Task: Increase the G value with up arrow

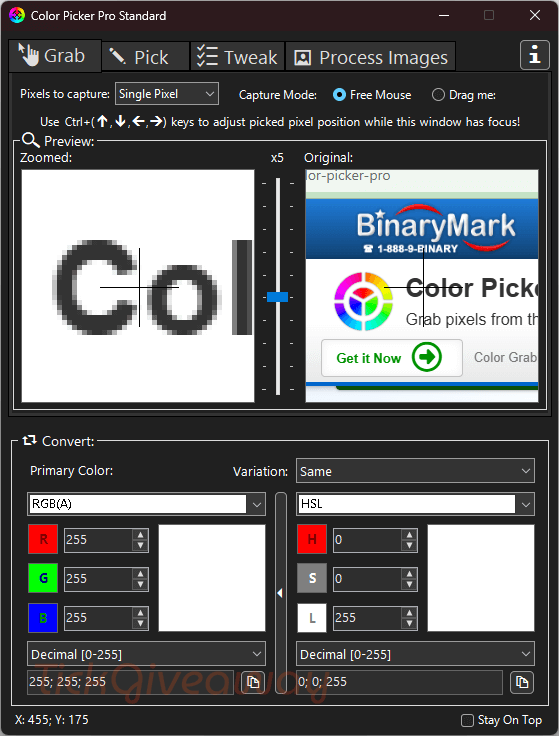Action: click(x=140, y=574)
